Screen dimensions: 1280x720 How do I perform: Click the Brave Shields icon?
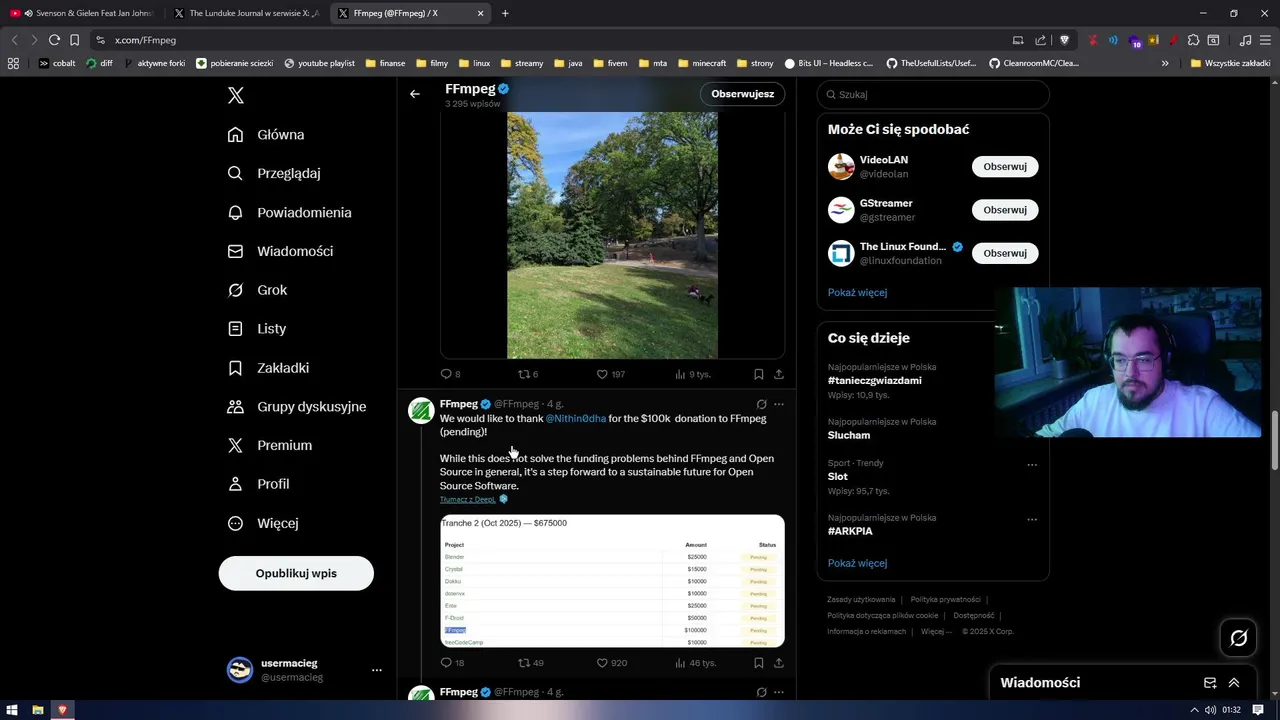(x=1064, y=40)
